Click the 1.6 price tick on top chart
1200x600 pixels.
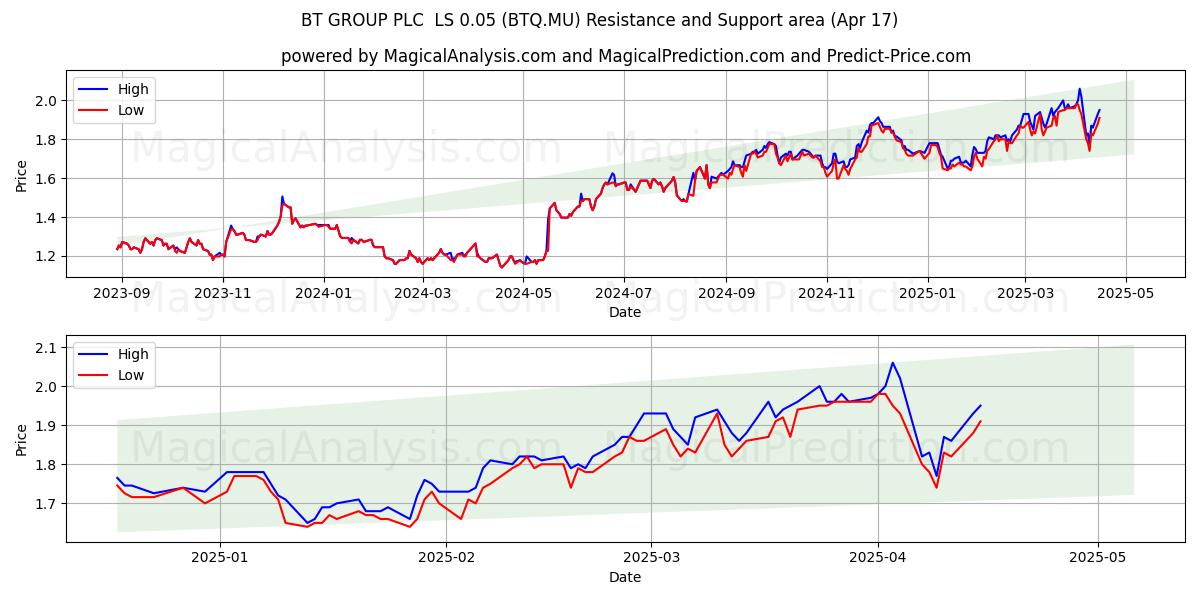pyautogui.click(x=47, y=178)
